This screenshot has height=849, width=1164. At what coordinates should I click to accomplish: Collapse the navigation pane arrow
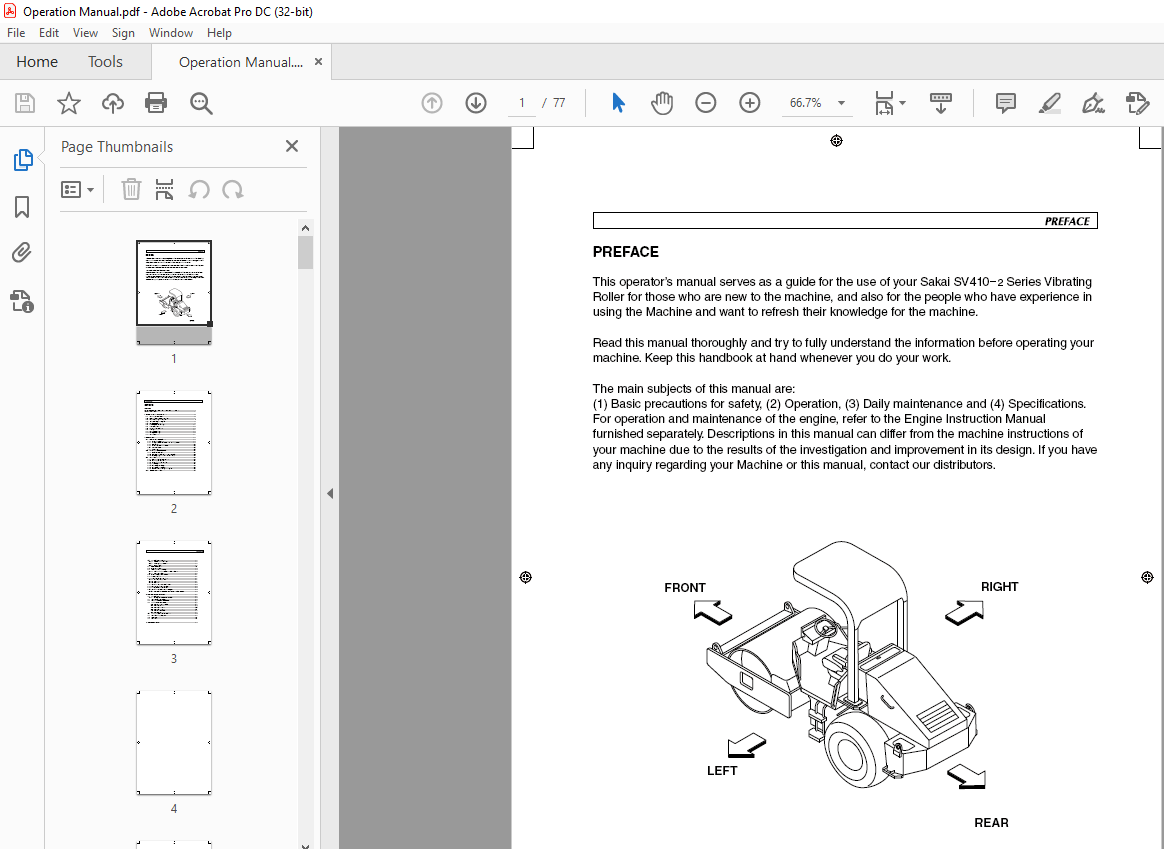[x=330, y=494]
